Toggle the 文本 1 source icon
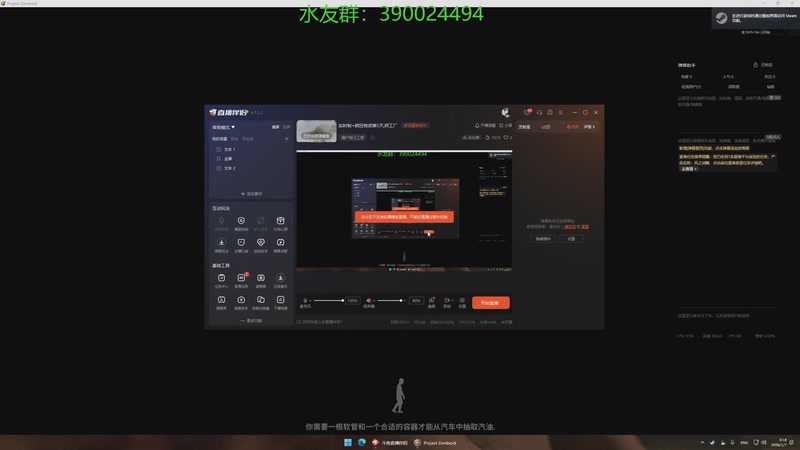 click(219, 149)
